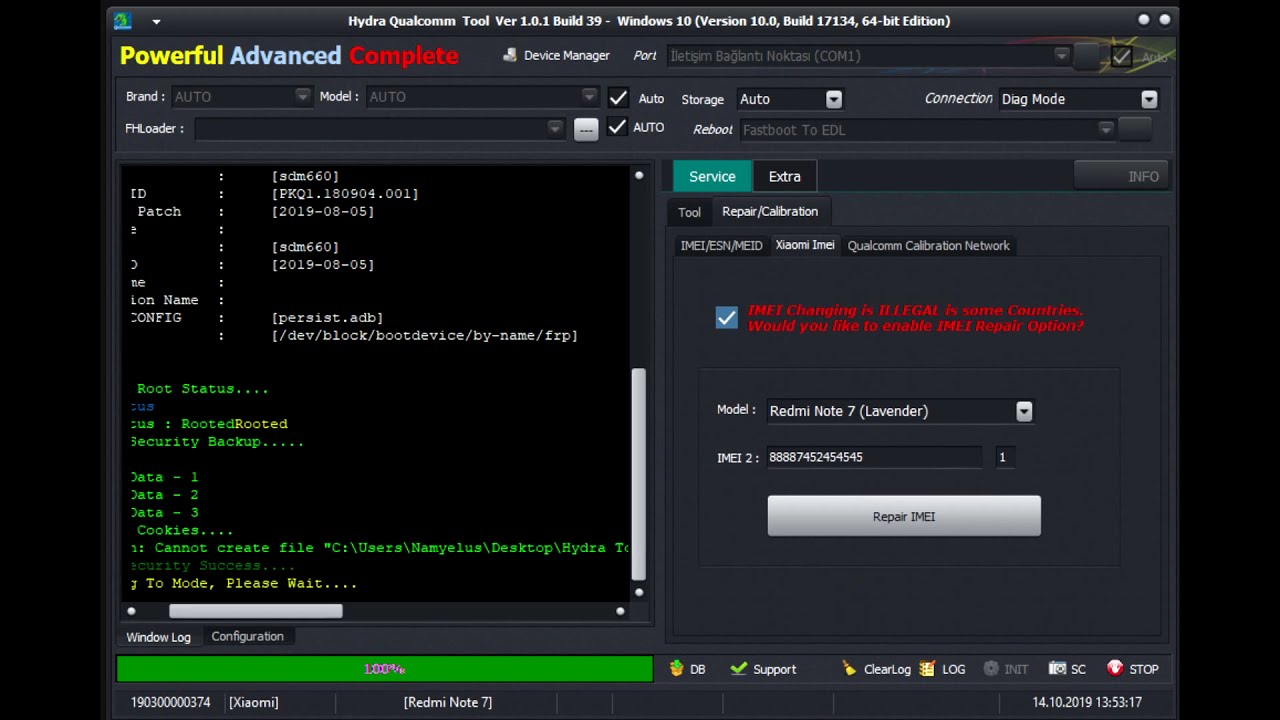Click the INFO button

point(1120,176)
